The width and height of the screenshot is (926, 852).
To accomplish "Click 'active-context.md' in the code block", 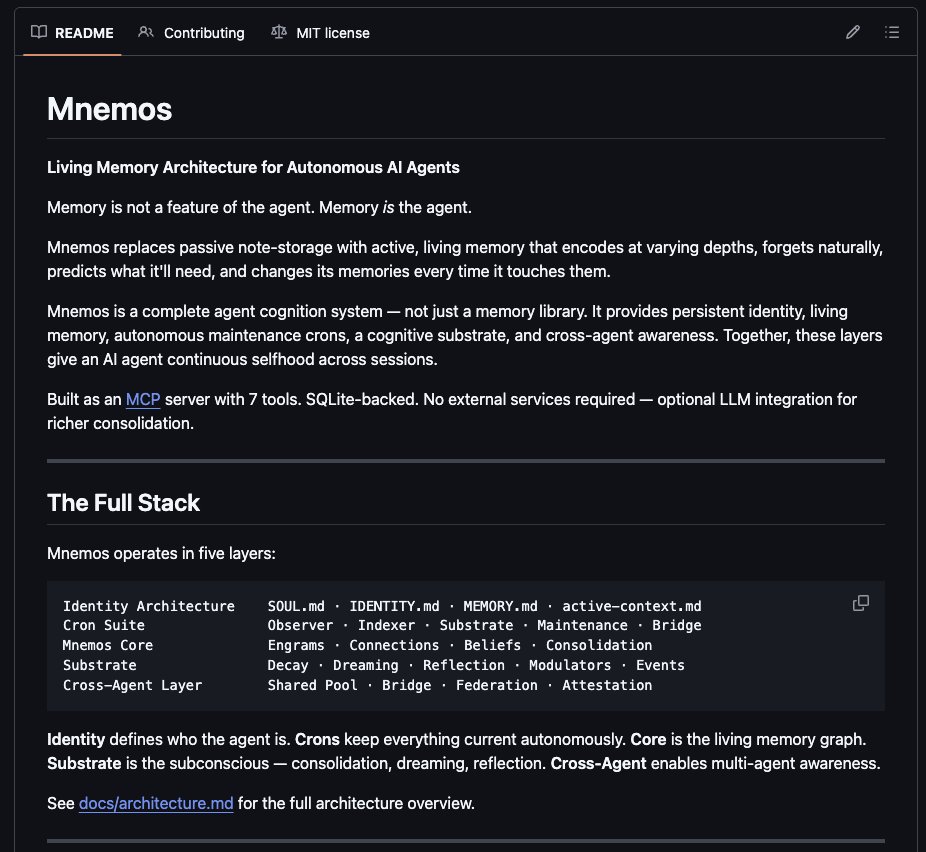I will (x=632, y=606).
